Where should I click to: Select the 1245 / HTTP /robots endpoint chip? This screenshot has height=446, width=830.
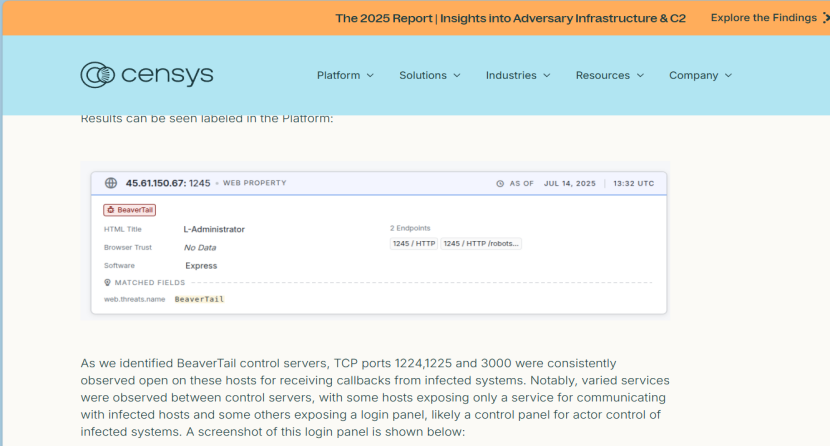pyautogui.click(x=481, y=243)
